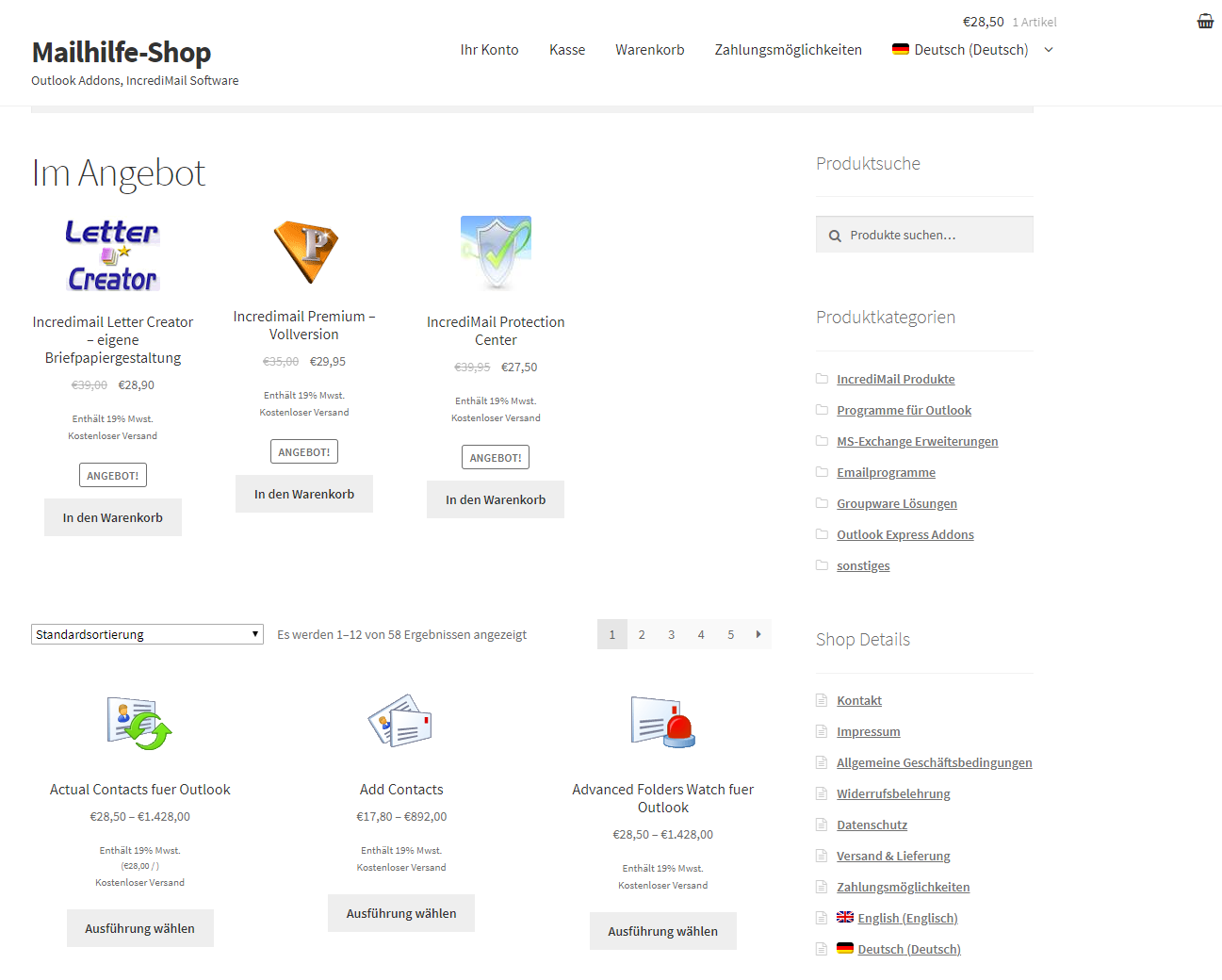The height and width of the screenshot is (980, 1222).
Task: Open the Zahlungsmöglichkeiten sidebar link
Action: tap(904, 887)
